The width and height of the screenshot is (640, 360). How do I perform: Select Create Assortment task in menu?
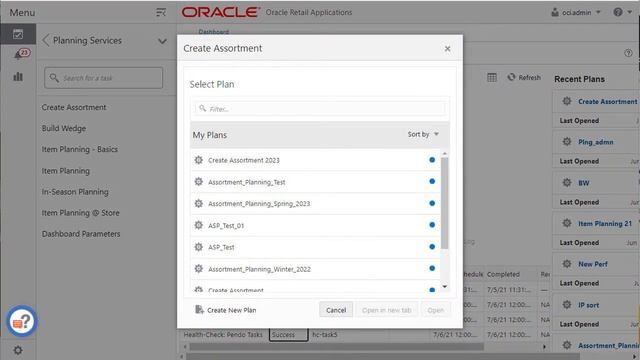pos(74,107)
